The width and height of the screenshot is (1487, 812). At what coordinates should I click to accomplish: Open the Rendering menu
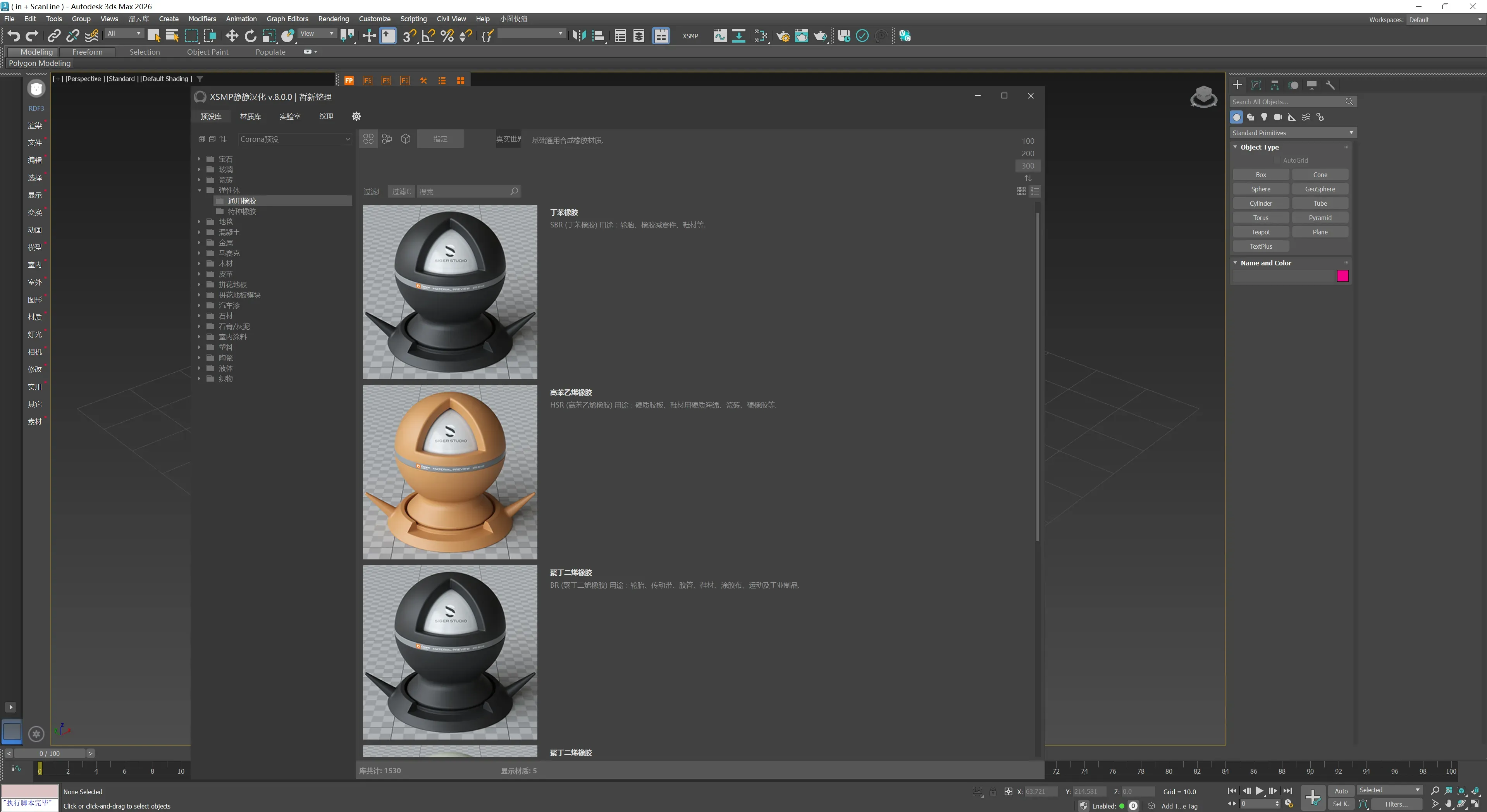coord(333,19)
